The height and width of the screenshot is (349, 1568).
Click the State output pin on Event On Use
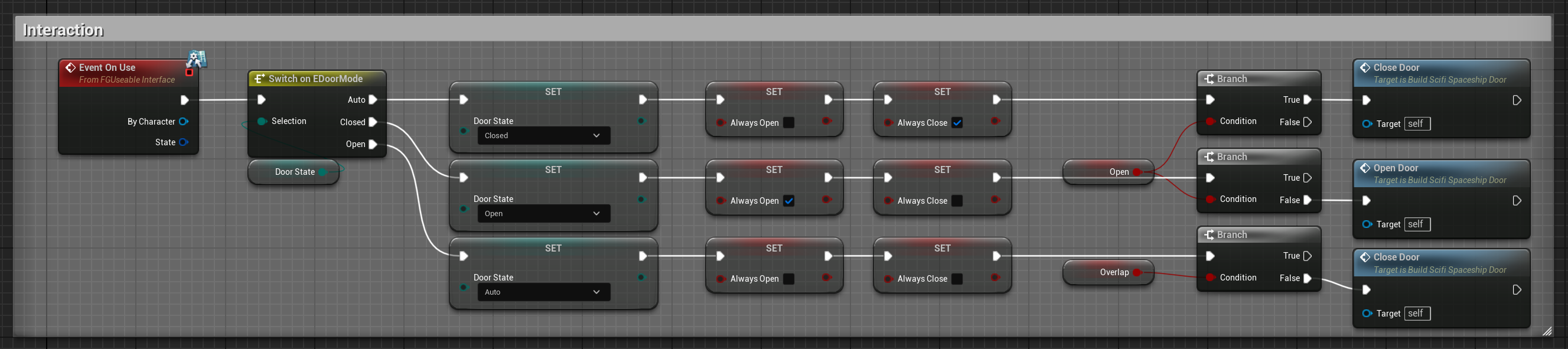point(183,142)
